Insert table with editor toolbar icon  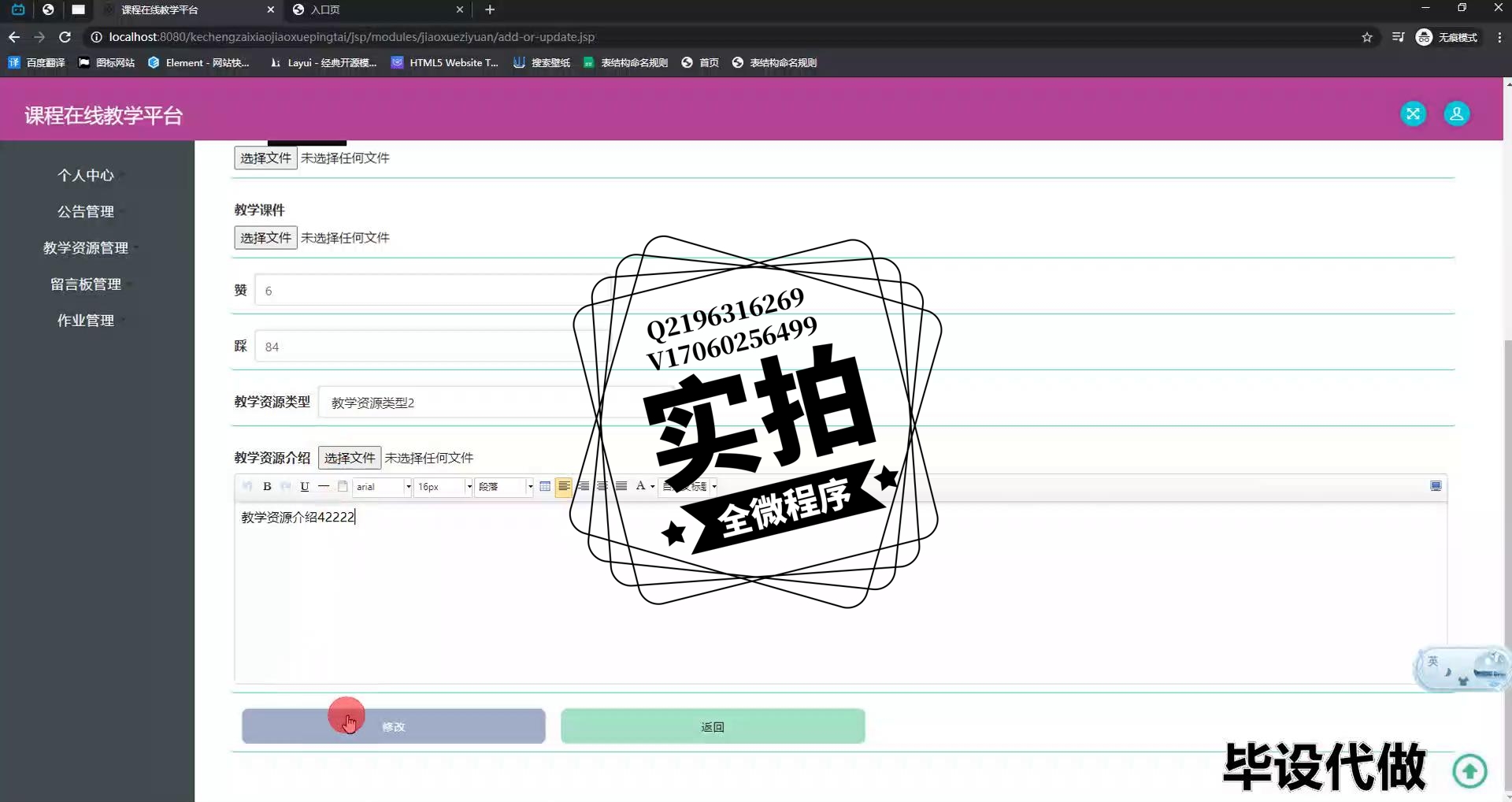tap(545, 486)
